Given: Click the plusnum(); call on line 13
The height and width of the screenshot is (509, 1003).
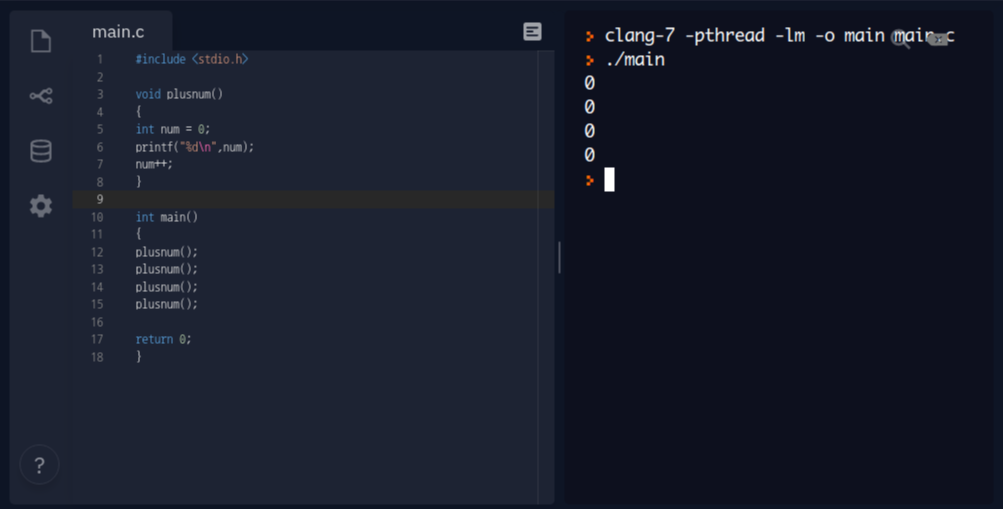Looking at the screenshot, I should pos(167,269).
